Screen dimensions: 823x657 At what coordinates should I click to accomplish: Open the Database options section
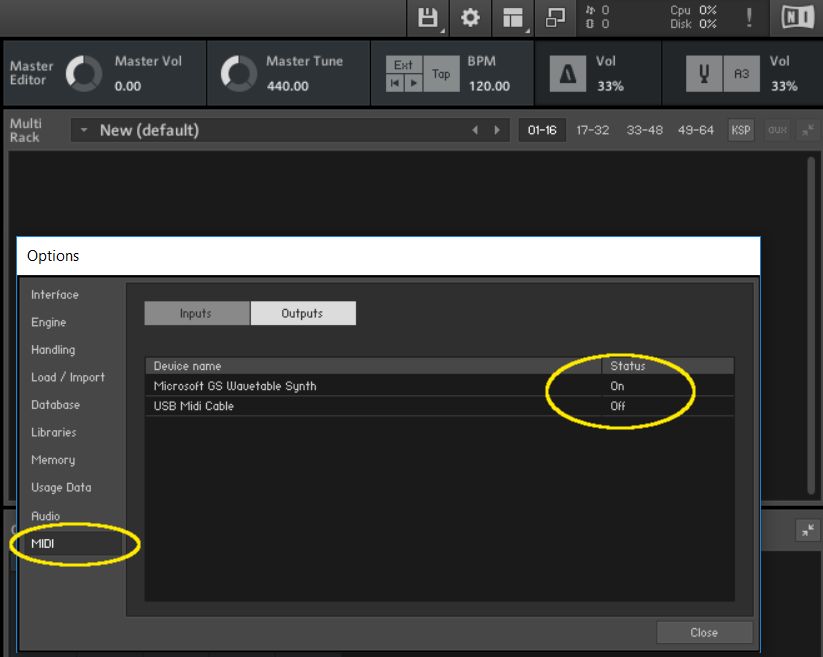tap(56, 405)
